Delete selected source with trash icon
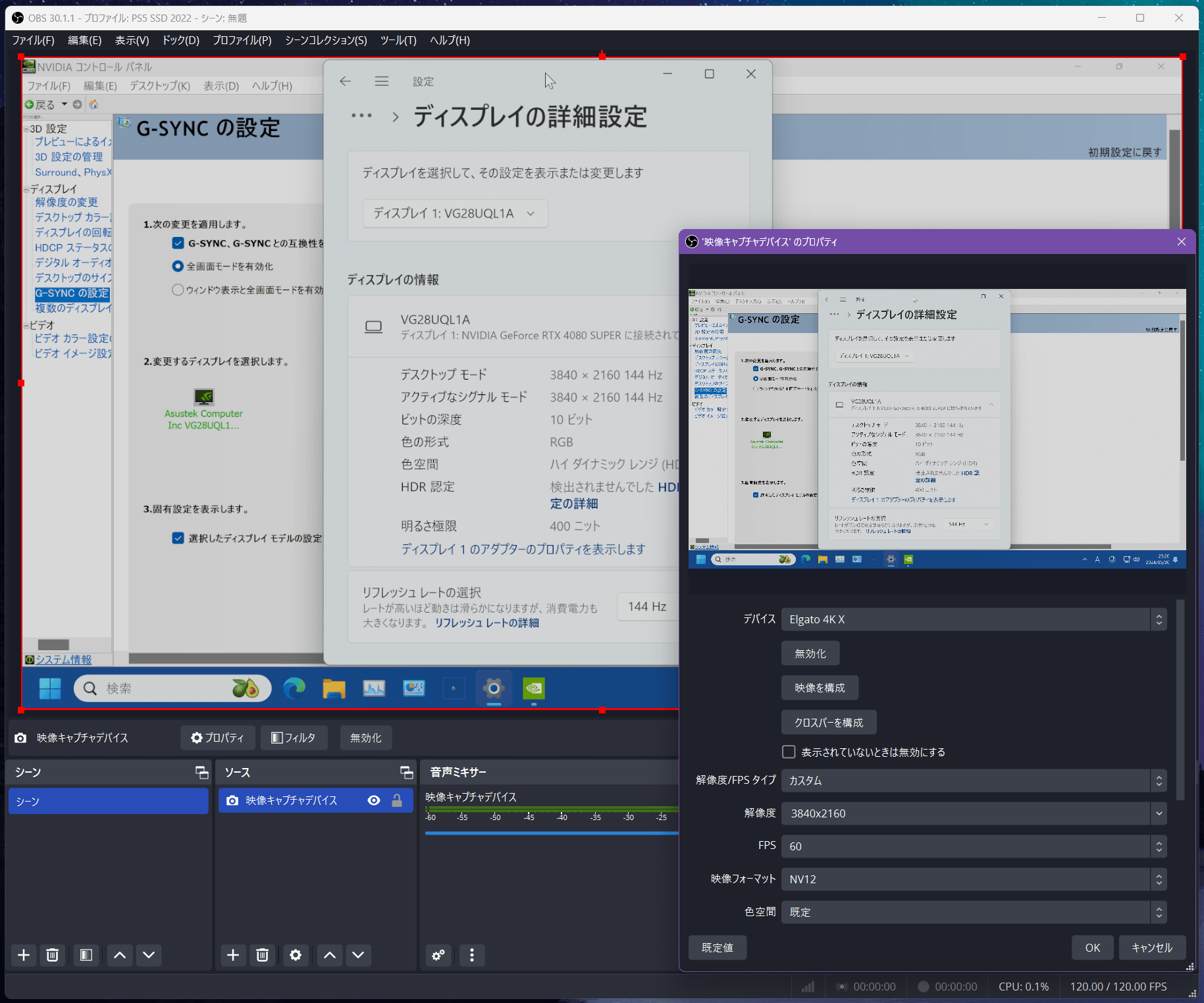The image size is (1204, 1003). 262,955
